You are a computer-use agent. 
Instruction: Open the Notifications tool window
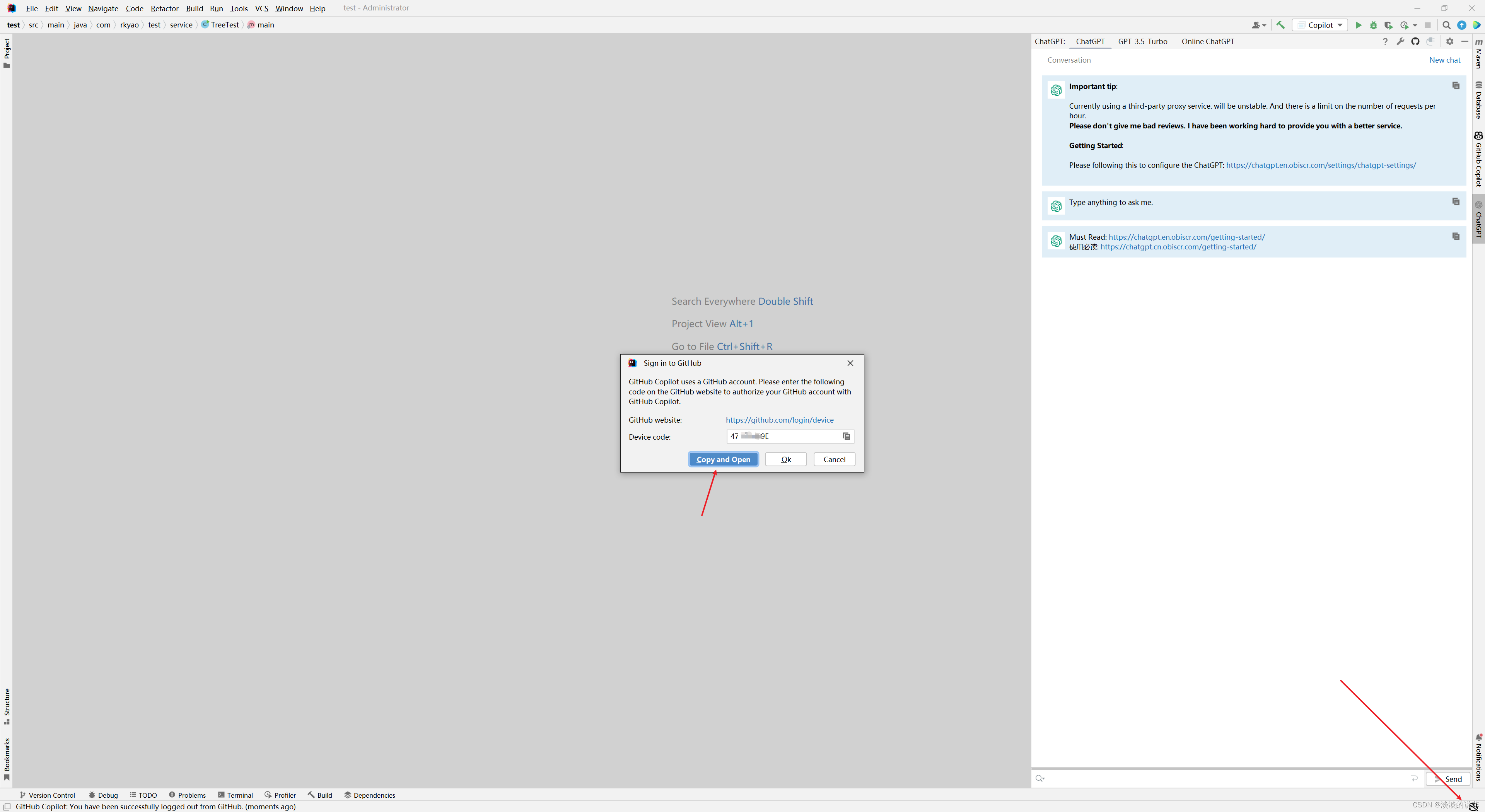pos(1479,757)
